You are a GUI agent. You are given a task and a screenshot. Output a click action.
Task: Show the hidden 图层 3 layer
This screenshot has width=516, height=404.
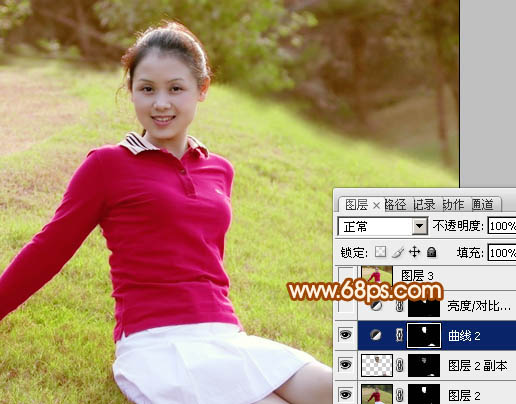point(346,276)
